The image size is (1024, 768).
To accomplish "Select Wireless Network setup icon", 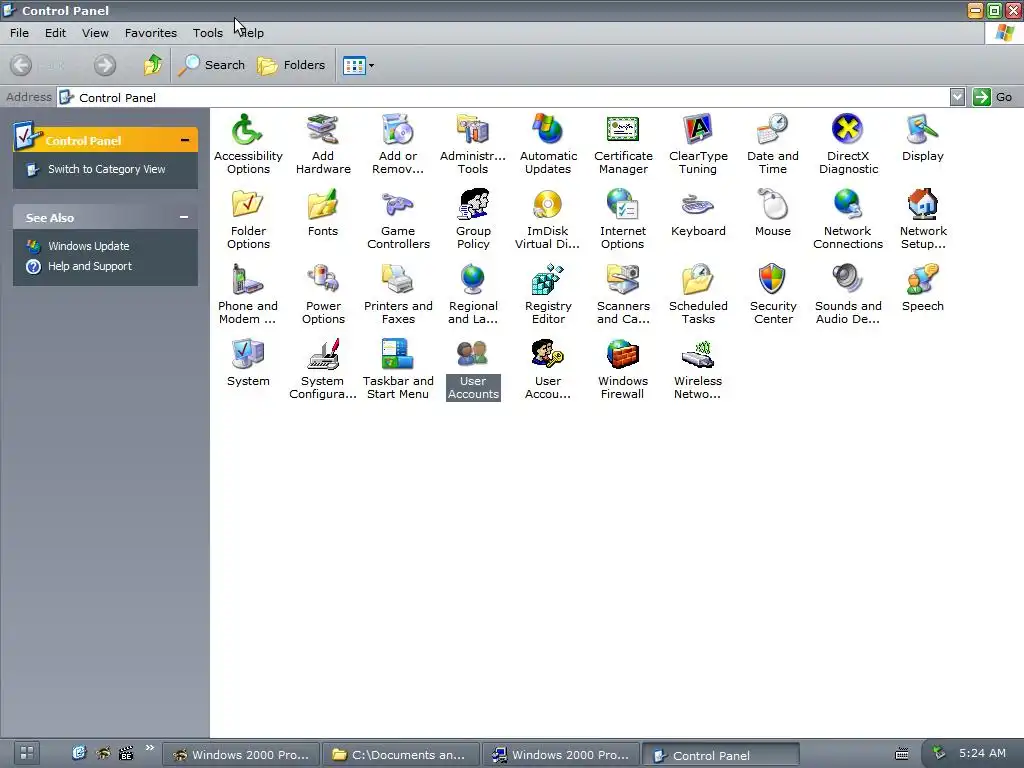I will [x=698, y=369].
